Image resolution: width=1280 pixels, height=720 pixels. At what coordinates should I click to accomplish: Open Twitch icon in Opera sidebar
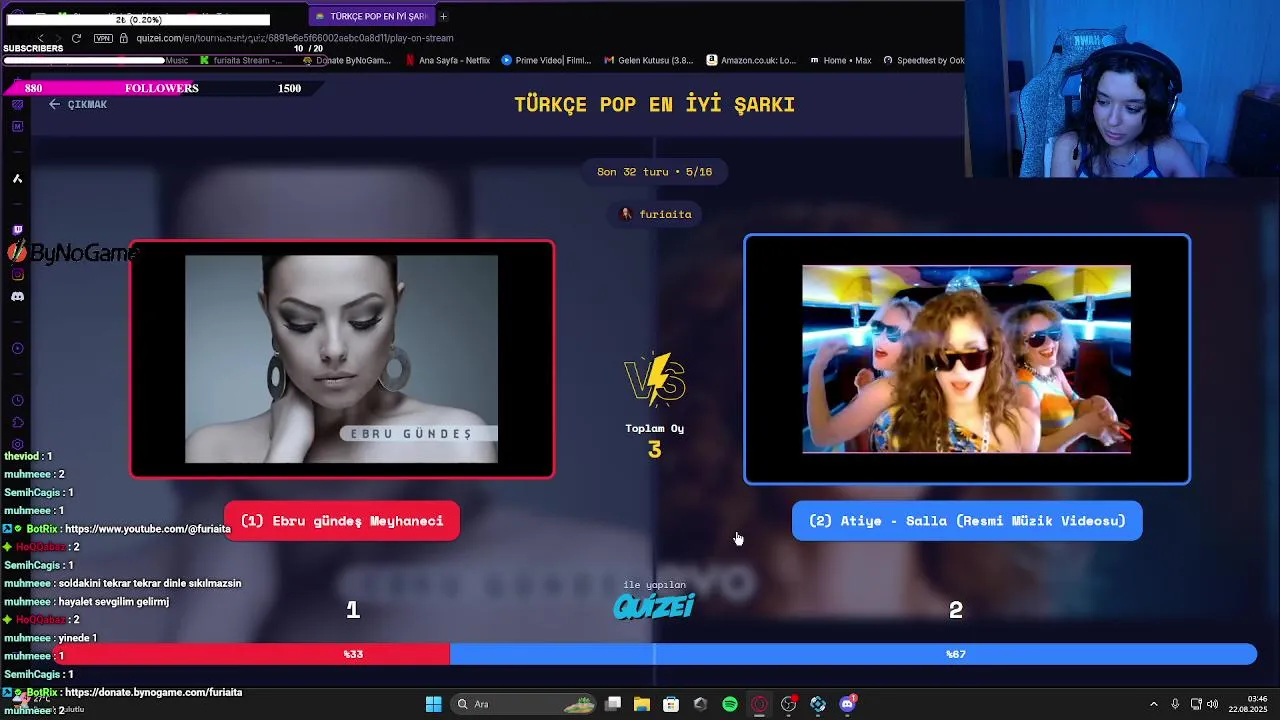point(17,230)
